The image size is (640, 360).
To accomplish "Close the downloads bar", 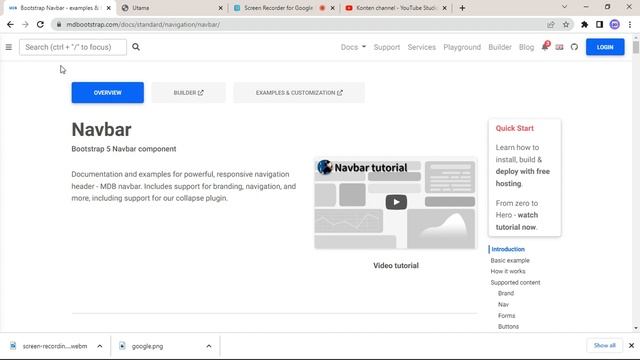I will pos(631,346).
